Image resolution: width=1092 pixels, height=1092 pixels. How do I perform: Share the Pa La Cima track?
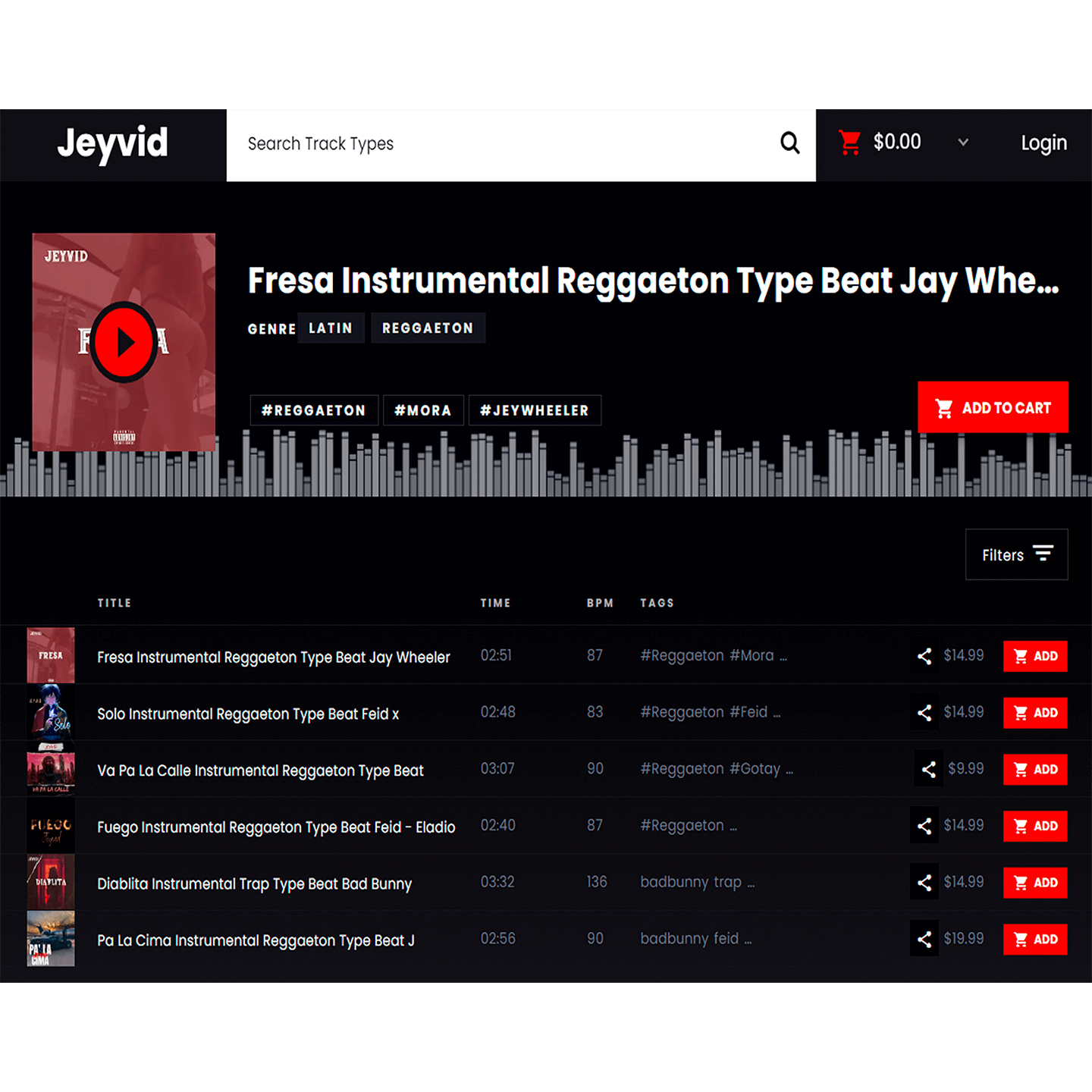coord(924,940)
